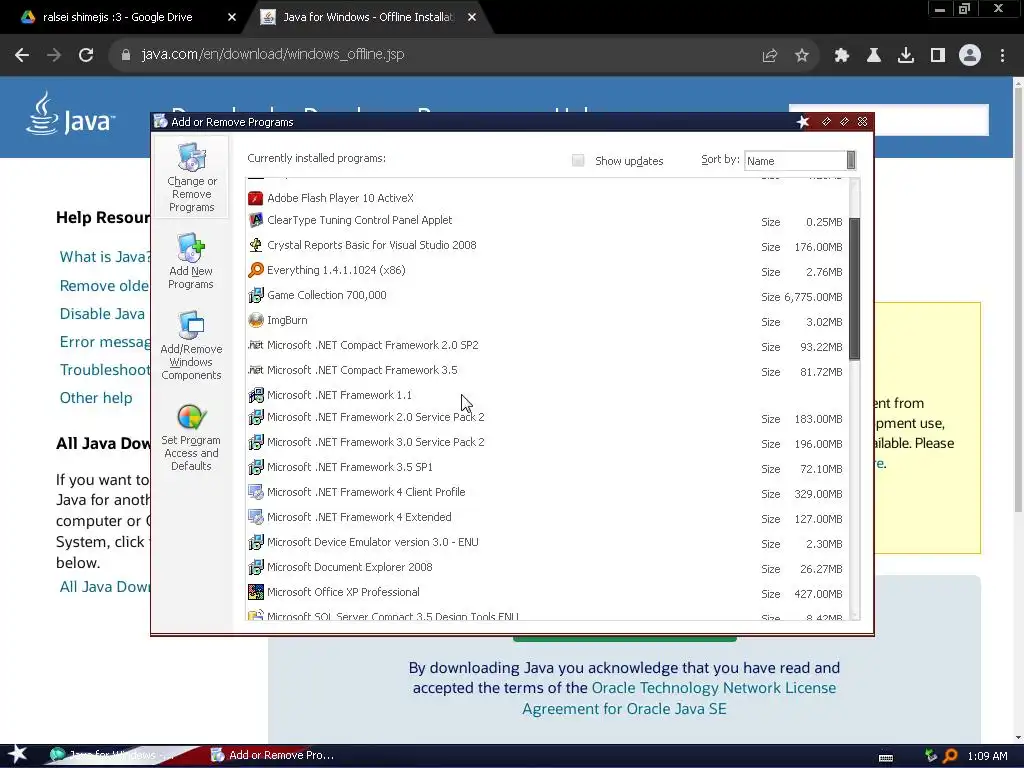
Task: Click Adobe Flash Player 10 ActiveX icon
Action: point(255,198)
